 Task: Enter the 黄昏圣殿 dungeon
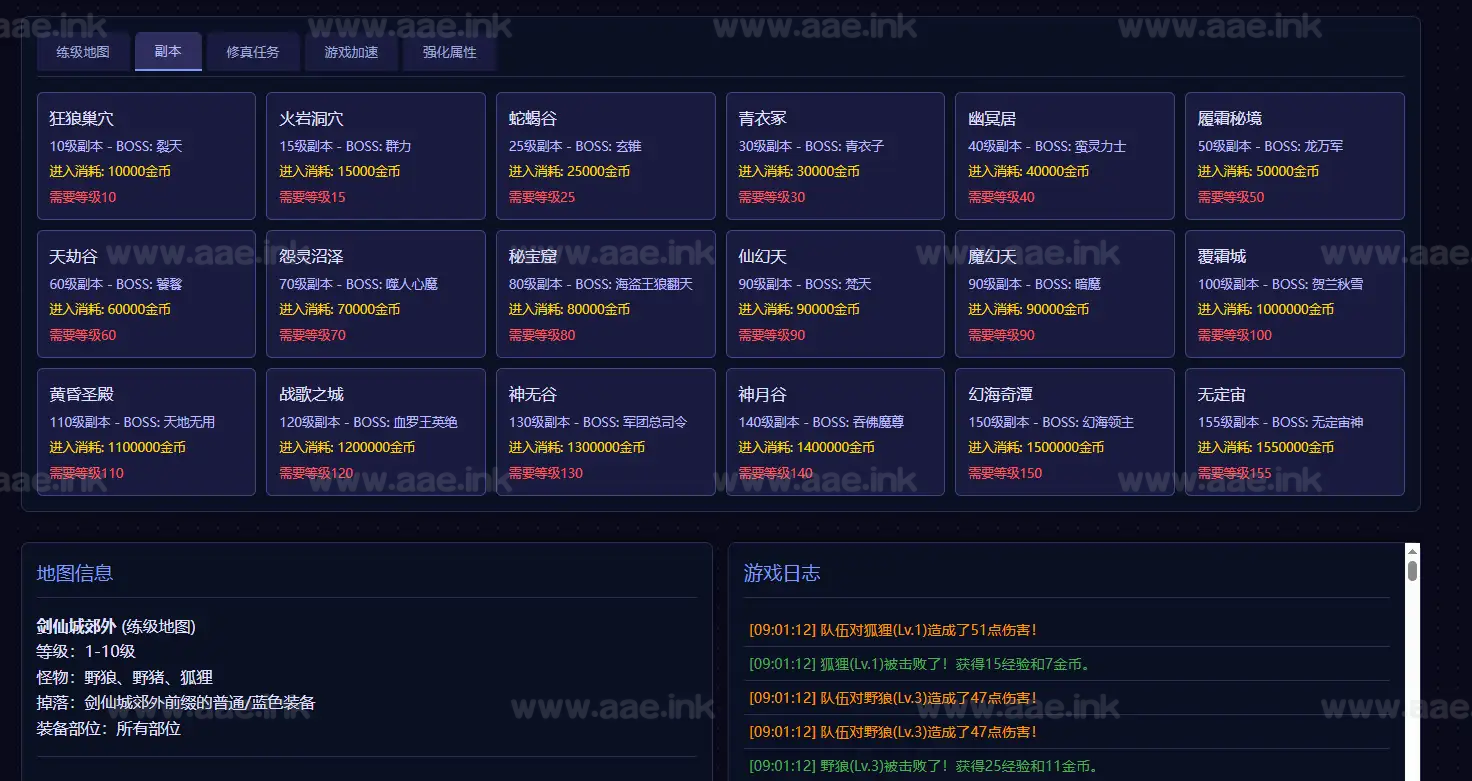[146, 431]
